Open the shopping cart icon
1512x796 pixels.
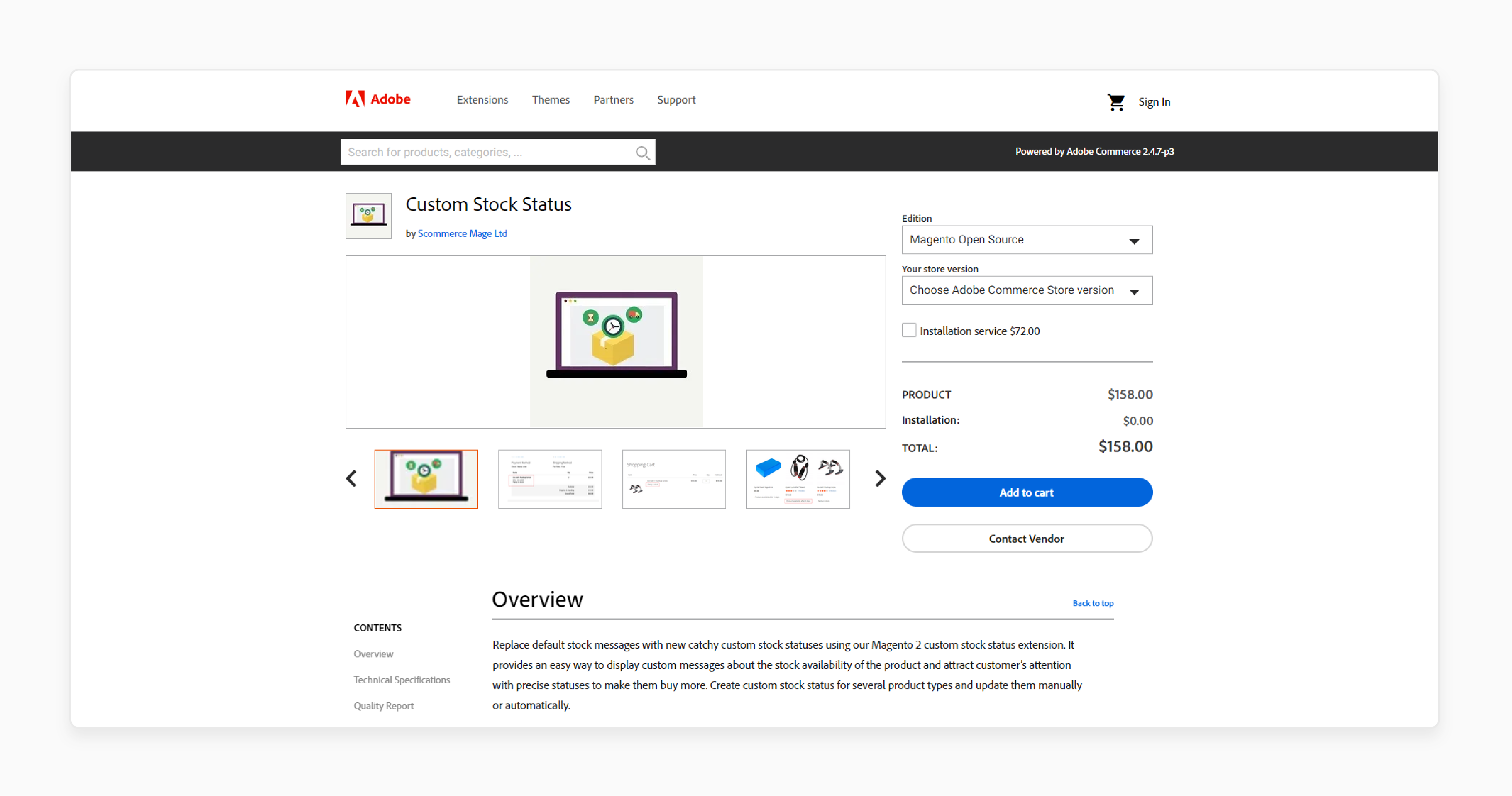1116,102
